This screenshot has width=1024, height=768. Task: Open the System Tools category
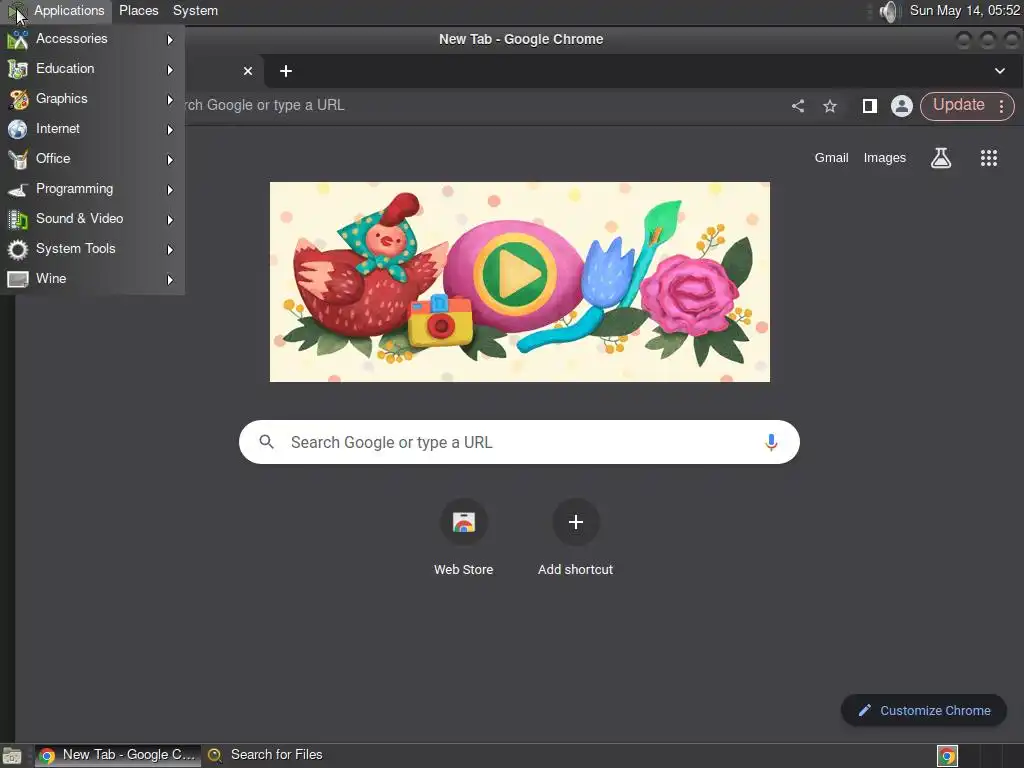[92, 249]
